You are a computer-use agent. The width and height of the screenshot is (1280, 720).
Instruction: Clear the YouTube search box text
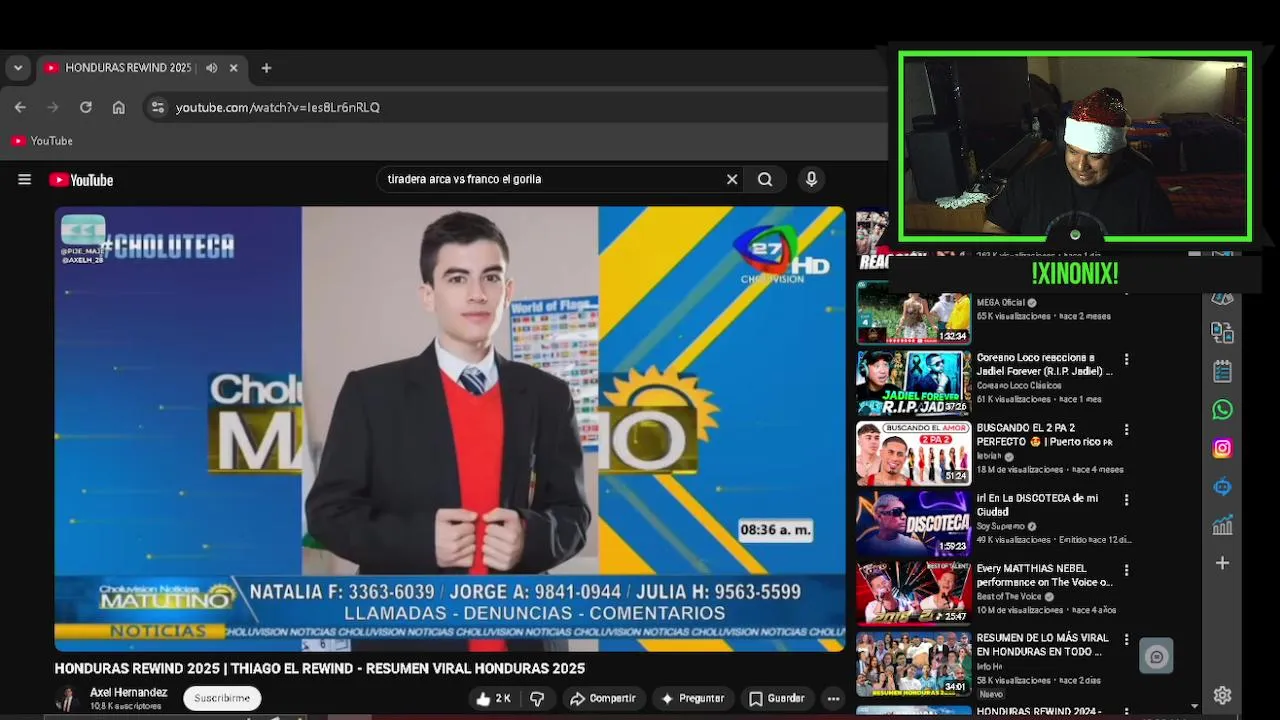[732, 179]
